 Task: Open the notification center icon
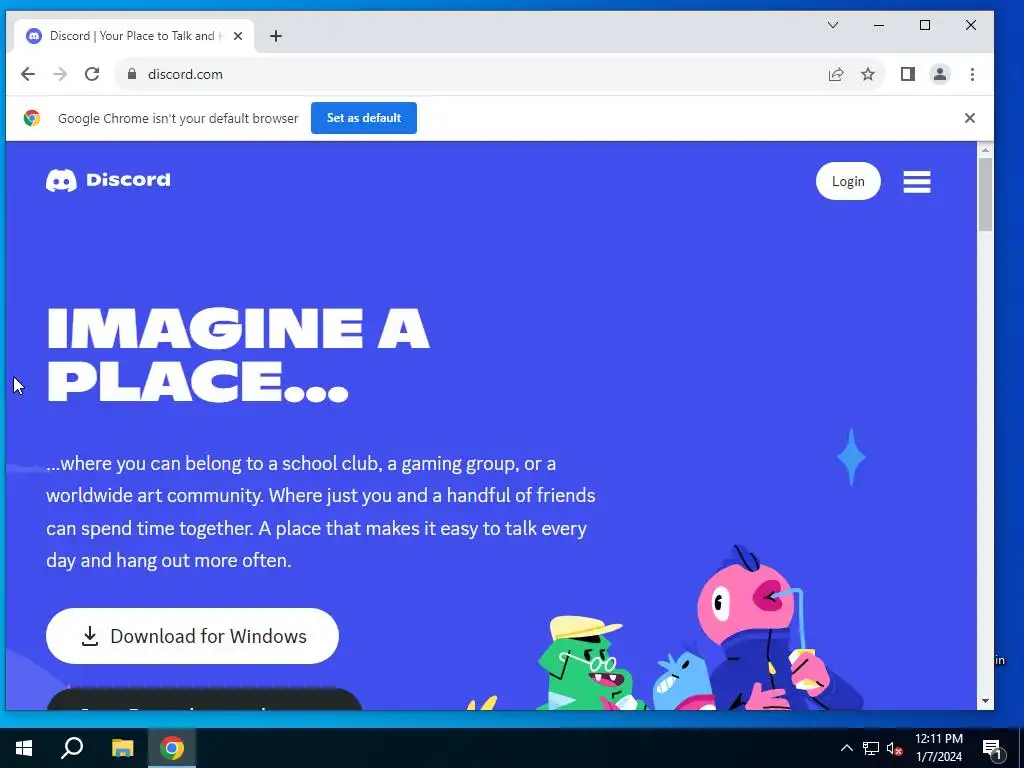tap(993, 748)
